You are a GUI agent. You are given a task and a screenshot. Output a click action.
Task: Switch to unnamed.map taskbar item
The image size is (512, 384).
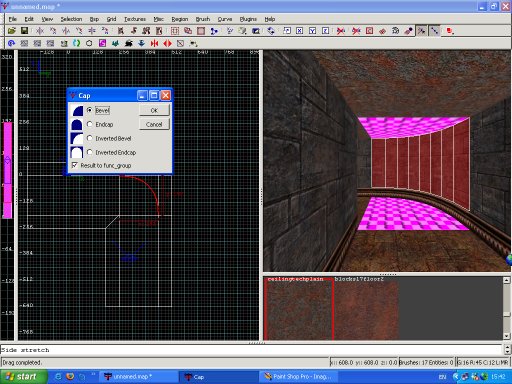click(x=138, y=377)
